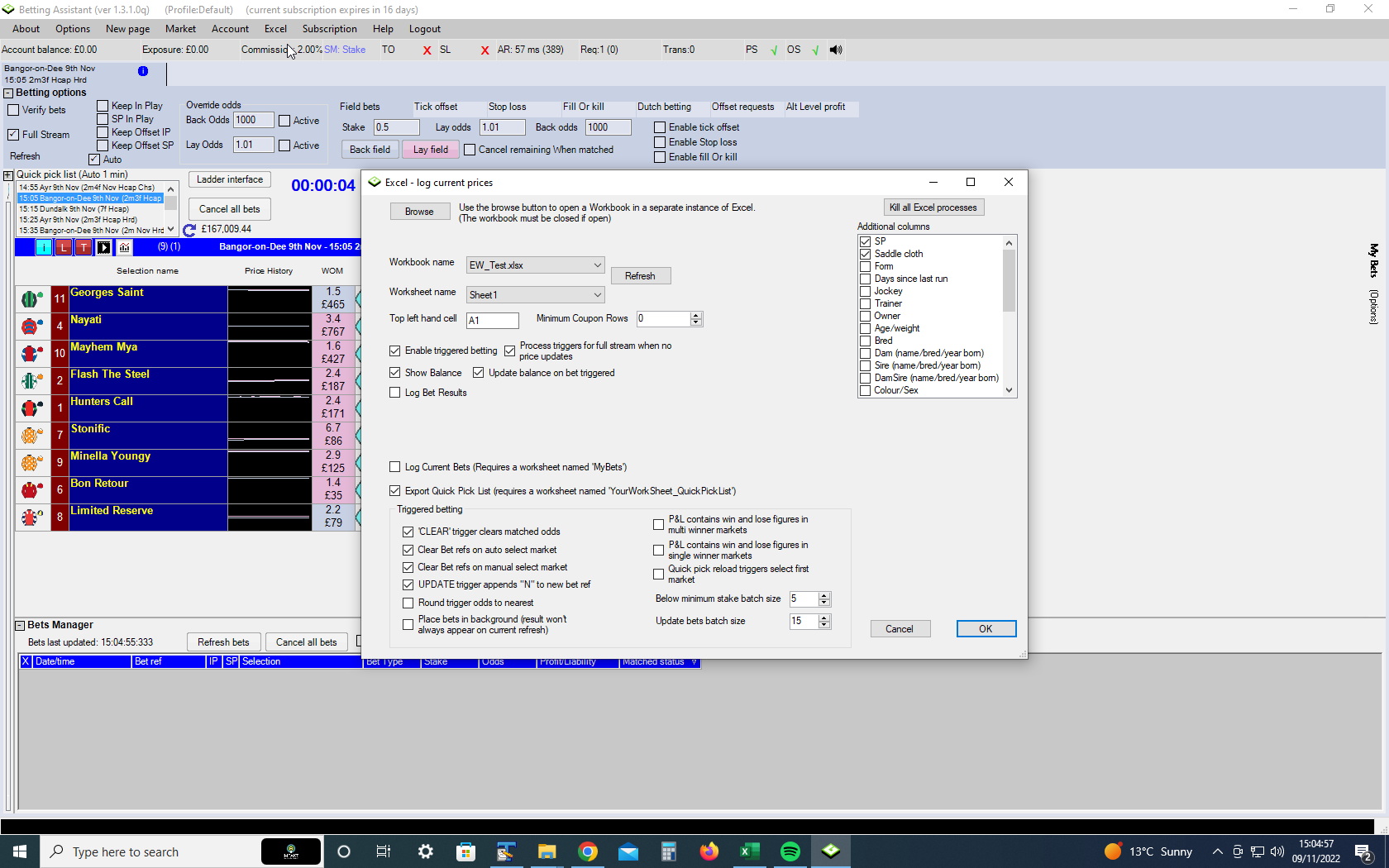Open the Subscription menu

pos(329,29)
